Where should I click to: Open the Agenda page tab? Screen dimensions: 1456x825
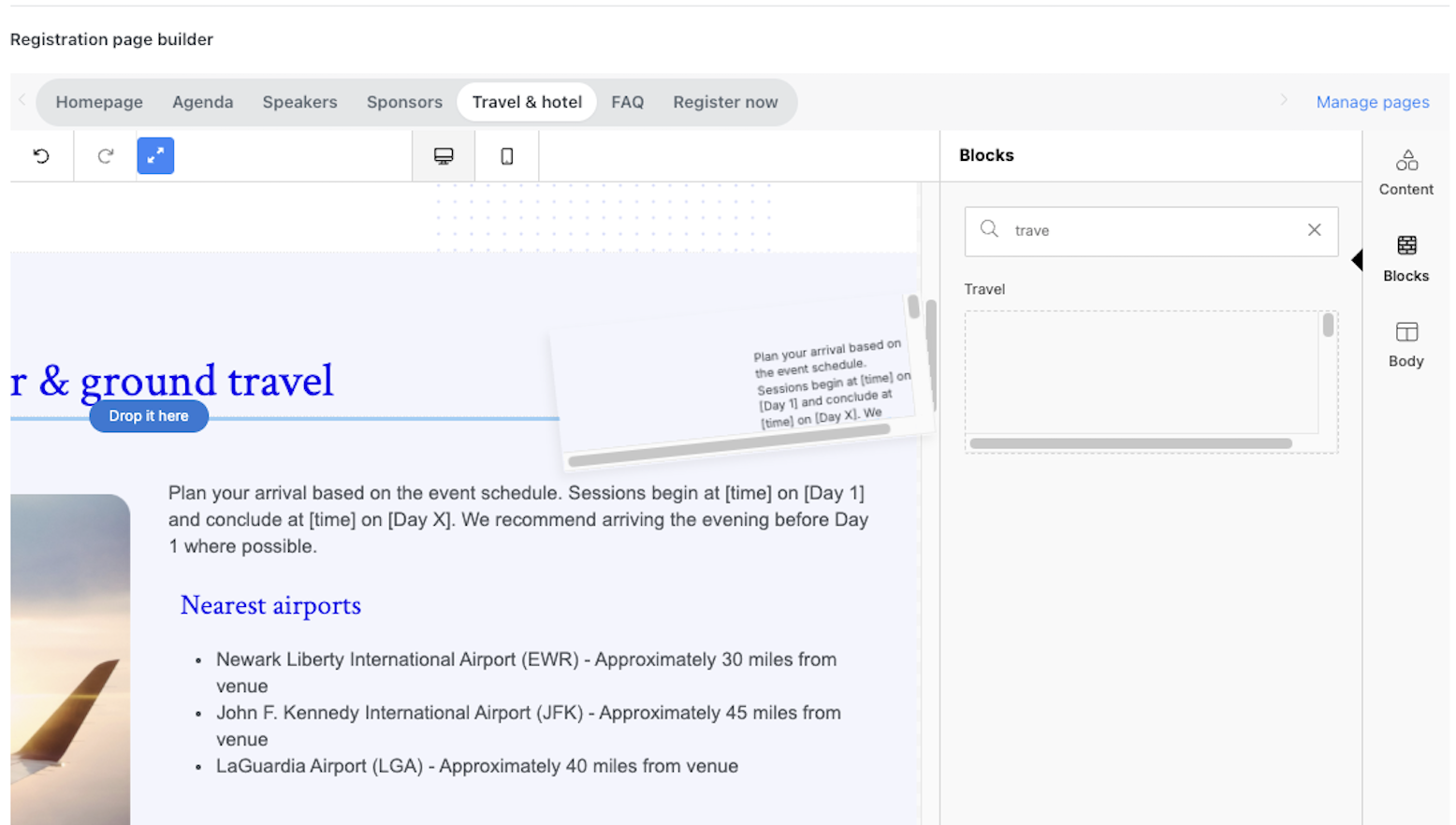[x=203, y=102]
